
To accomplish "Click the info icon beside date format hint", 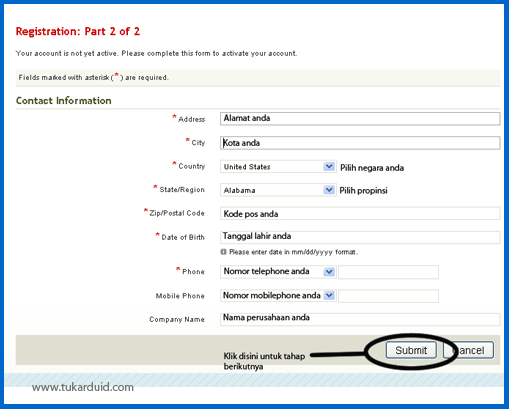I will tap(223, 252).
